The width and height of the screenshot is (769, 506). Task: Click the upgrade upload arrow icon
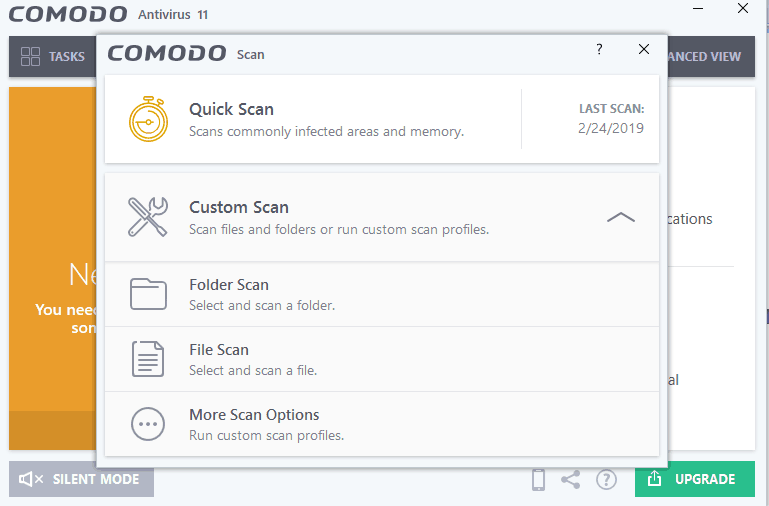[654, 478]
